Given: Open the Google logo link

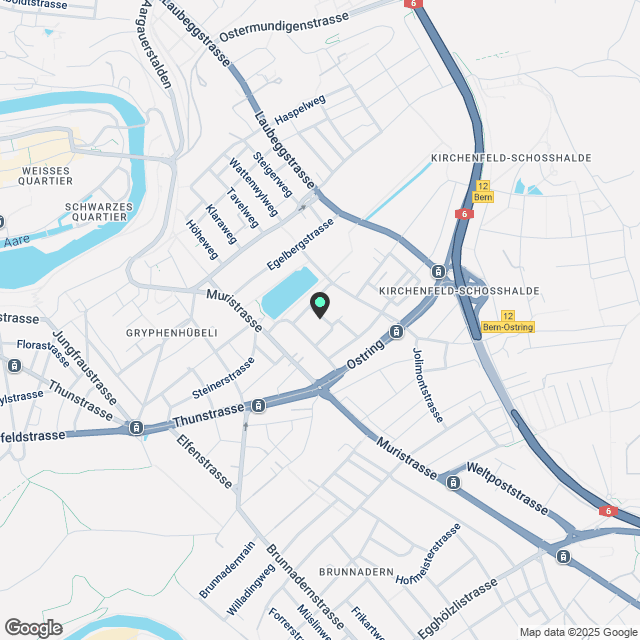Looking at the screenshot, I should click(33, 628).
